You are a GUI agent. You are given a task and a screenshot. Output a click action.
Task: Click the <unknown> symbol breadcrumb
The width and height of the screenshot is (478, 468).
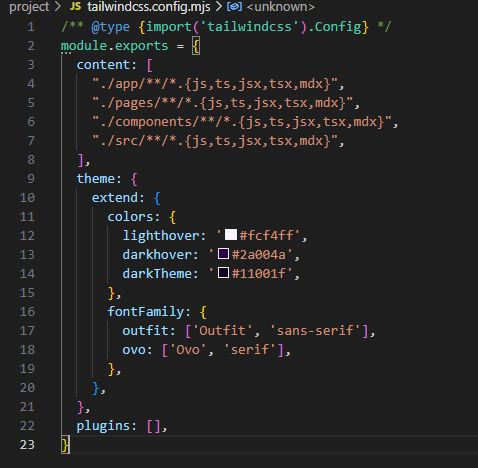pos(281,7)
